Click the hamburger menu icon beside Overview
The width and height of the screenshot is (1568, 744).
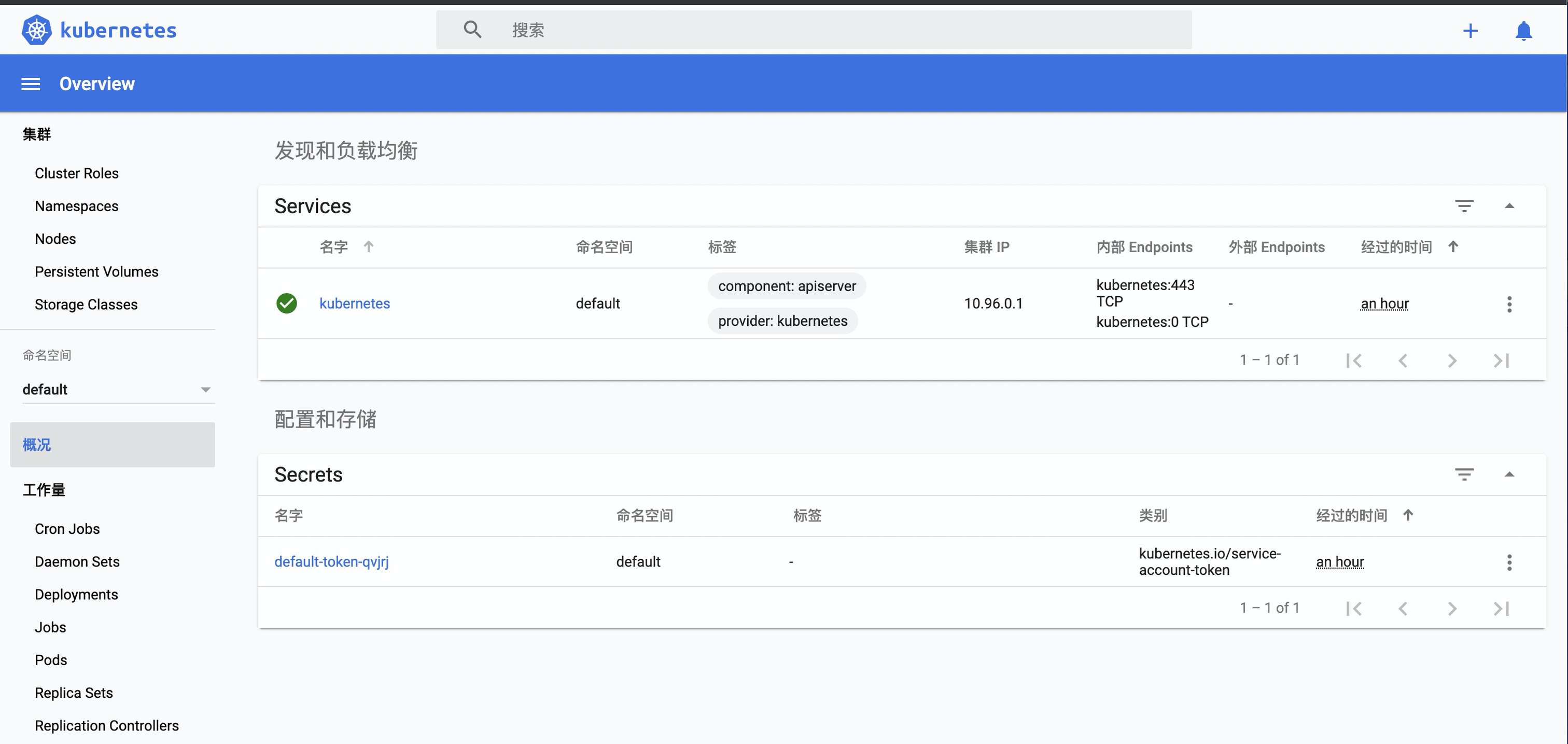tap(31, 84)
